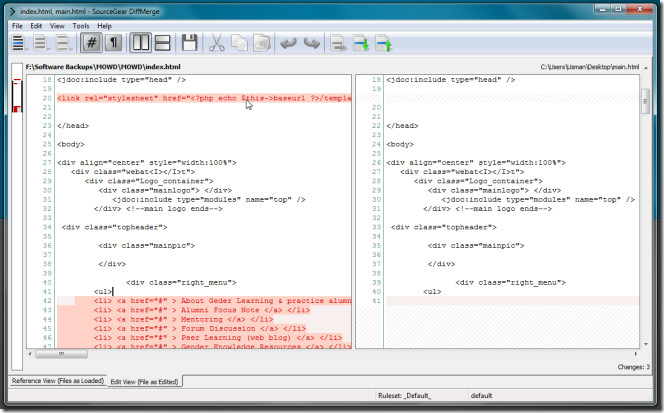Click 'topheader' div line in right pane
The width and height of the screenshot is (664, 413).
point(443,227)
